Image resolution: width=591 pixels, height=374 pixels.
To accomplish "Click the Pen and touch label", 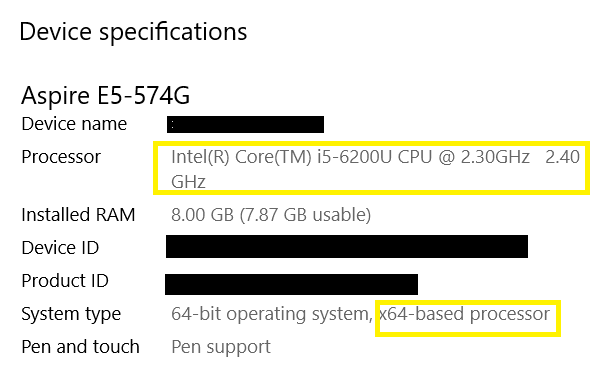I will 80,347.
